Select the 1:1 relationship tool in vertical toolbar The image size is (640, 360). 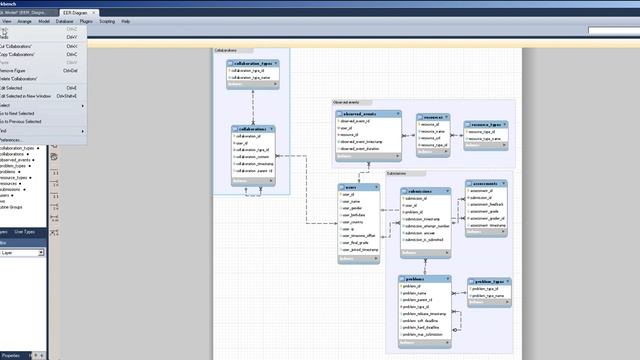(x=54, y=173)
